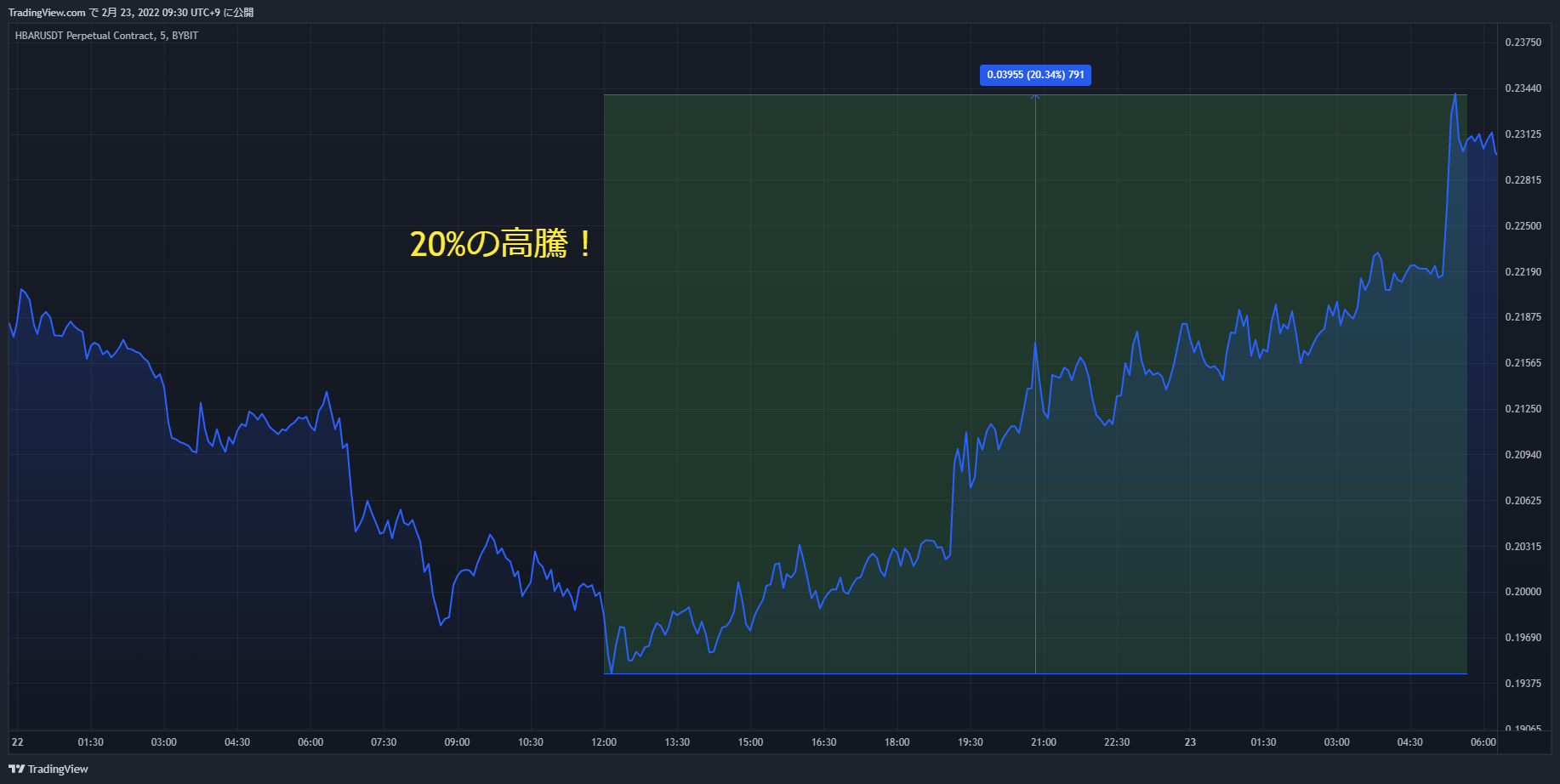Click price label 0.19690 on axis
The image size is (1560, 784).
(1523, 638)
